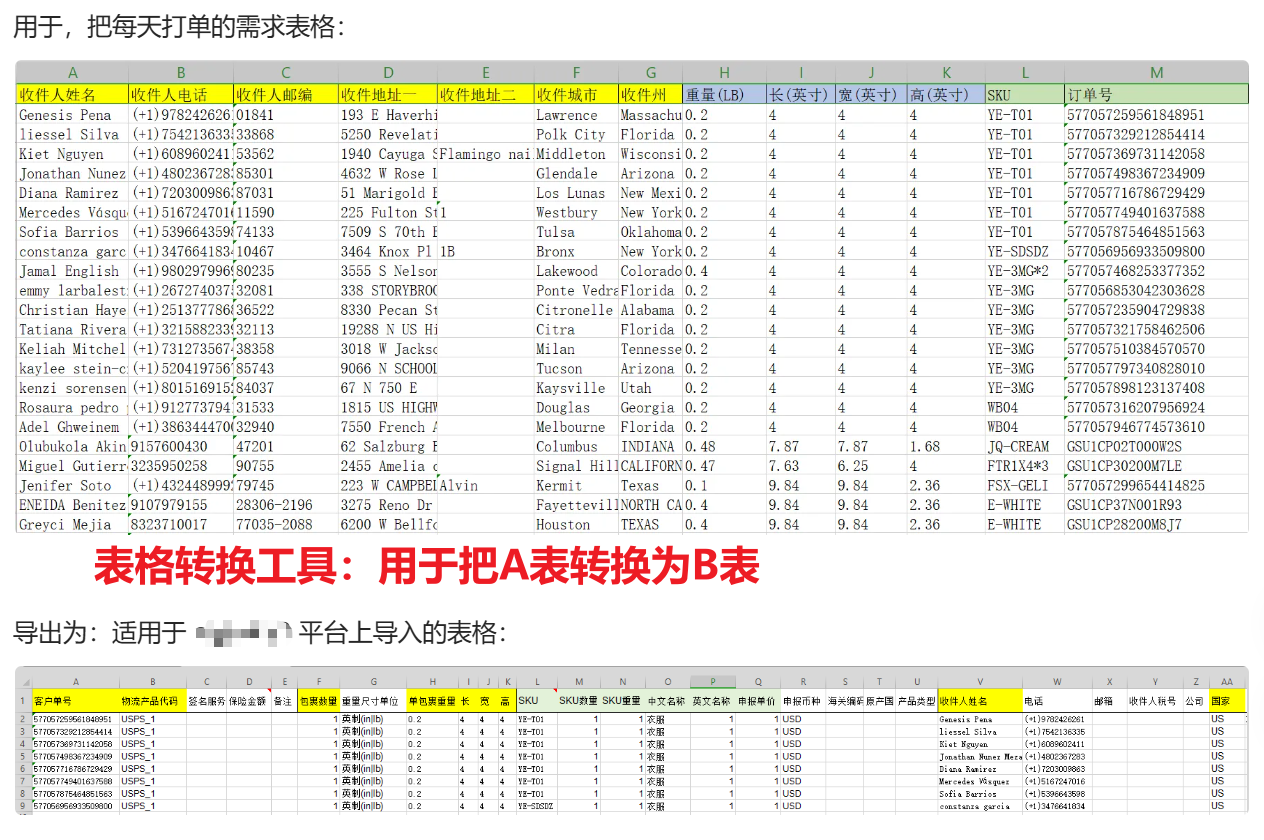1264x840 pixels.
Task: Click the Ponte Vedra city cell
Action: pyautogui.click(x=576, y=290)
